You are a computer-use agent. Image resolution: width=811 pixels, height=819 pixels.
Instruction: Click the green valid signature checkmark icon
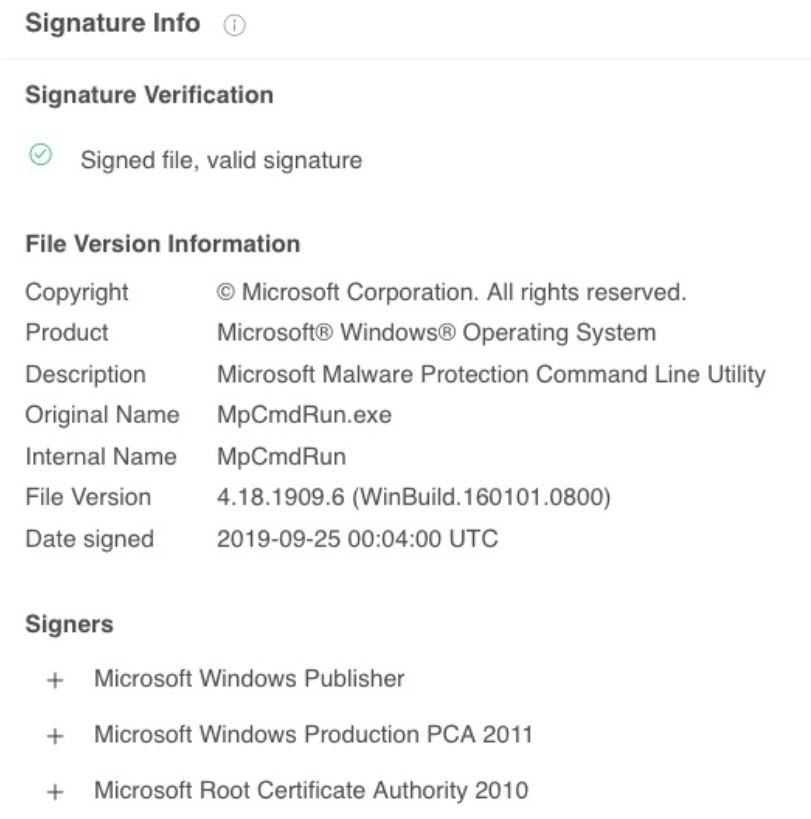click(41, 155)
